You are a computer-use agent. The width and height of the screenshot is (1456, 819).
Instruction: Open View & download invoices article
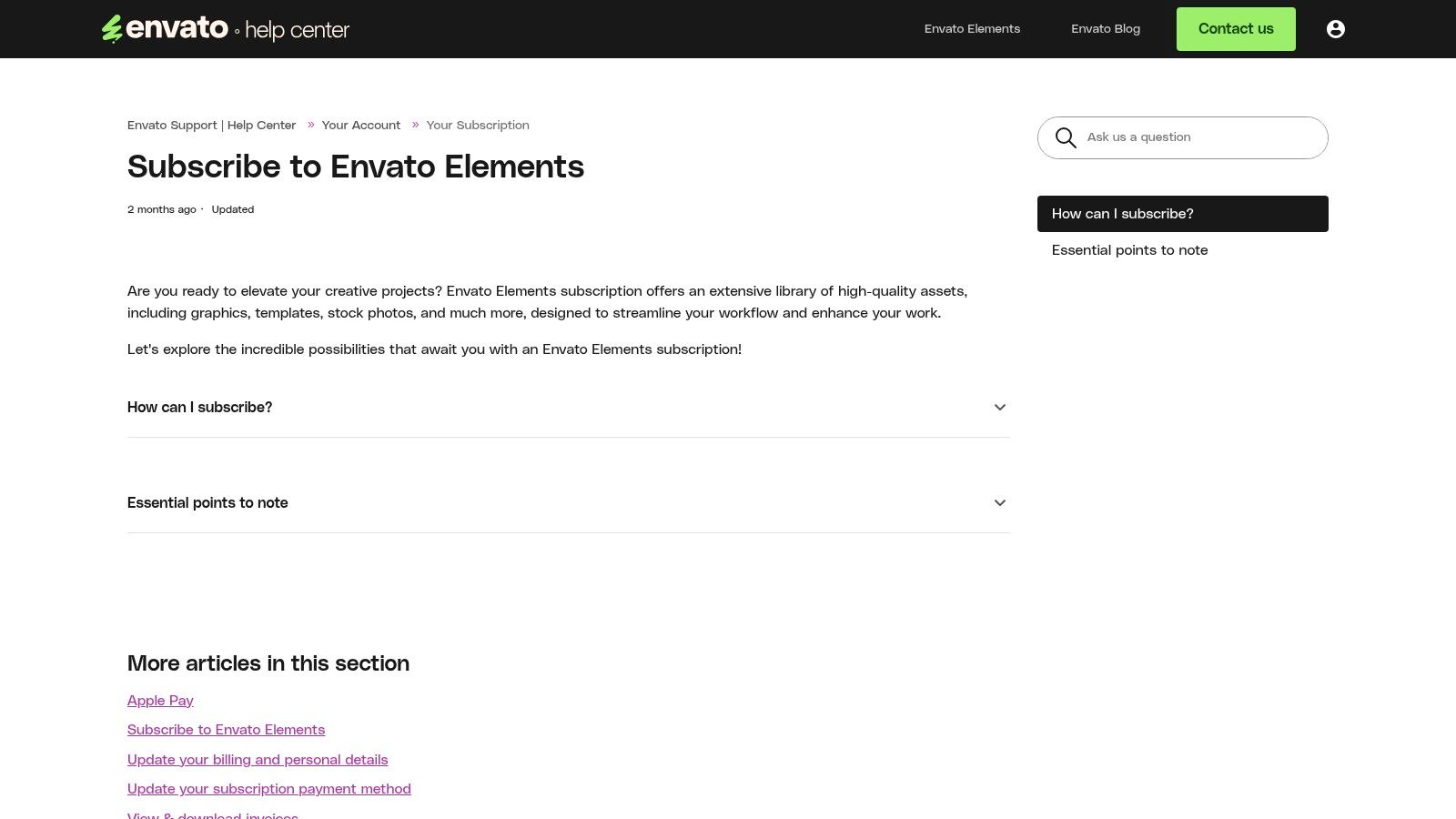point(212,815)
